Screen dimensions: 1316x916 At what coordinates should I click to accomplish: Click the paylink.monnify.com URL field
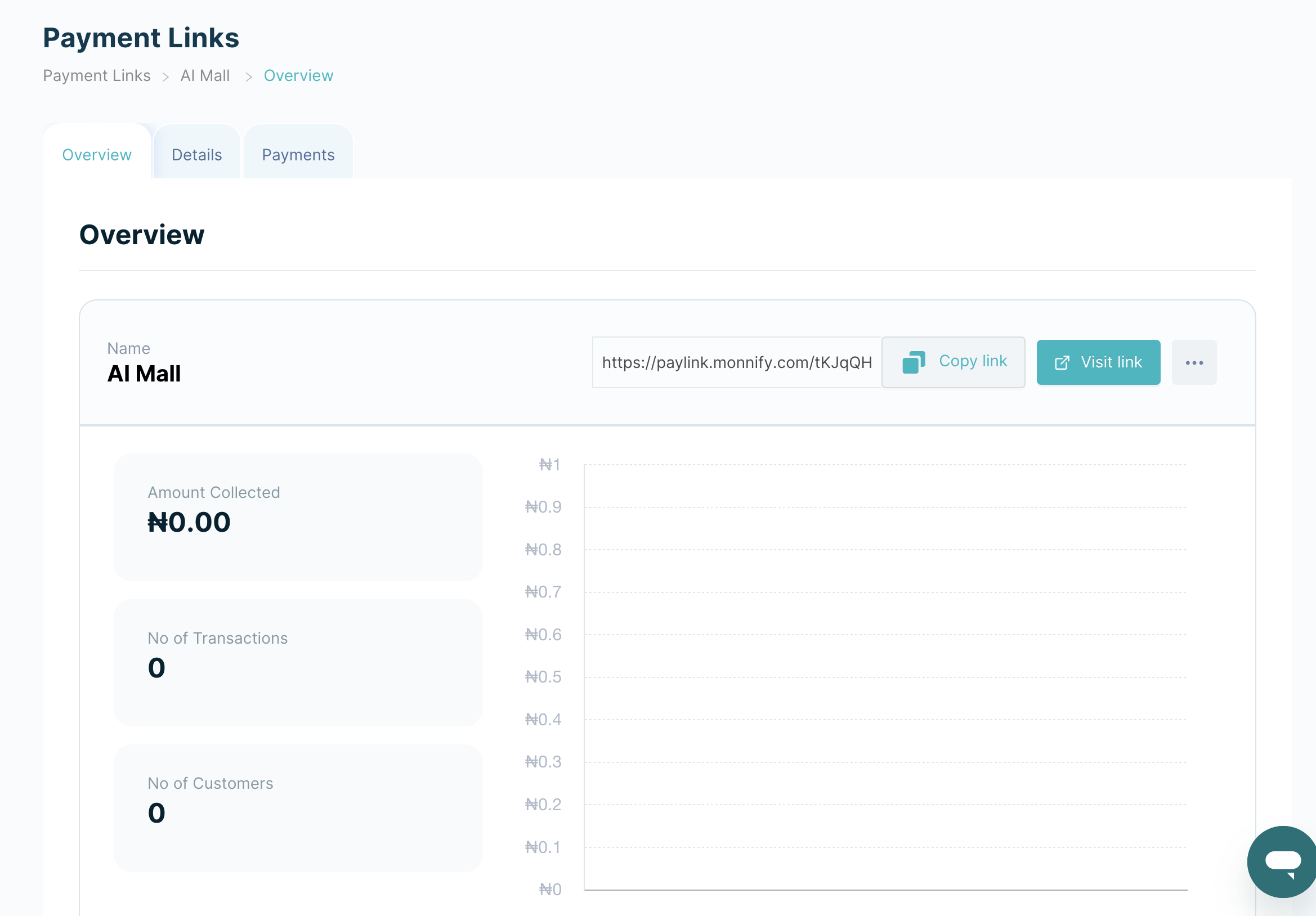tap(737, 362)
